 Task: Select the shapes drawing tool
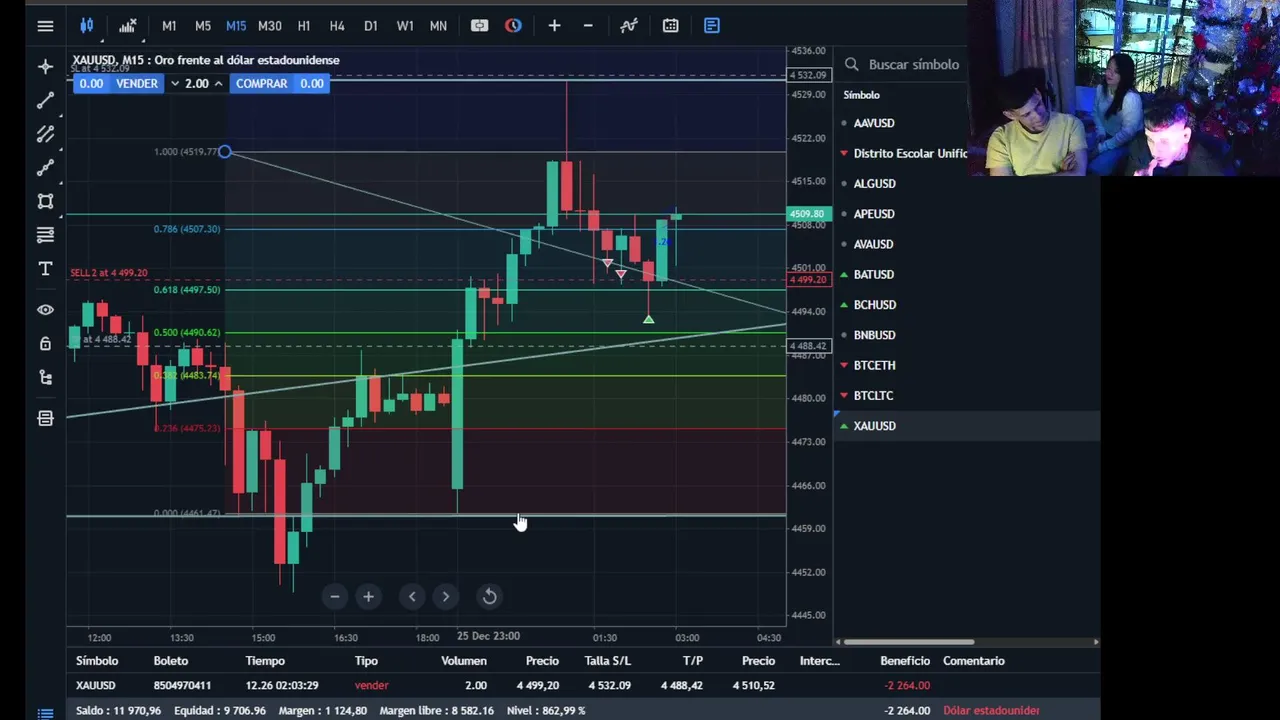click(45, 201)
